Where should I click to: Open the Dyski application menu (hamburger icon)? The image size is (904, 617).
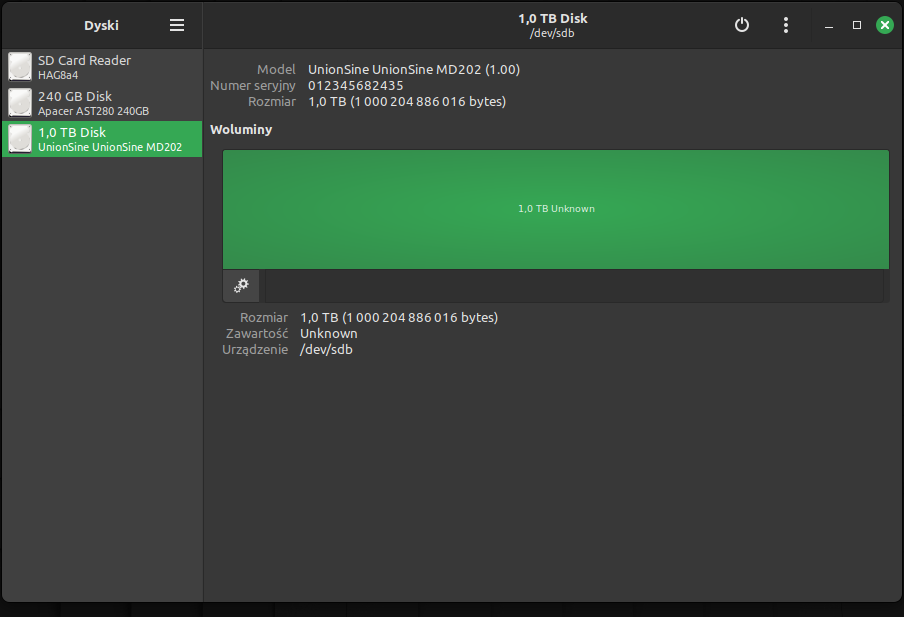[177, 25]
